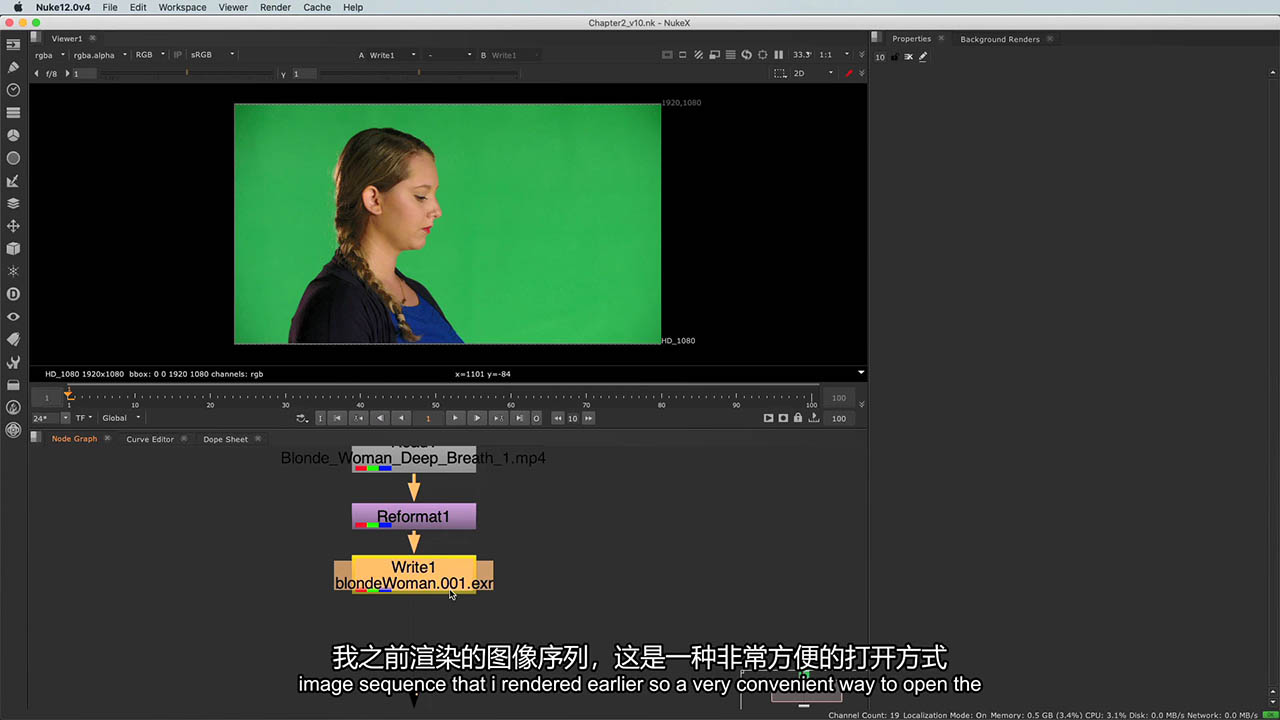This screenshot has width=1280, height=720.
Task: Open the Render menu
Action: click(x=275, y=7)
